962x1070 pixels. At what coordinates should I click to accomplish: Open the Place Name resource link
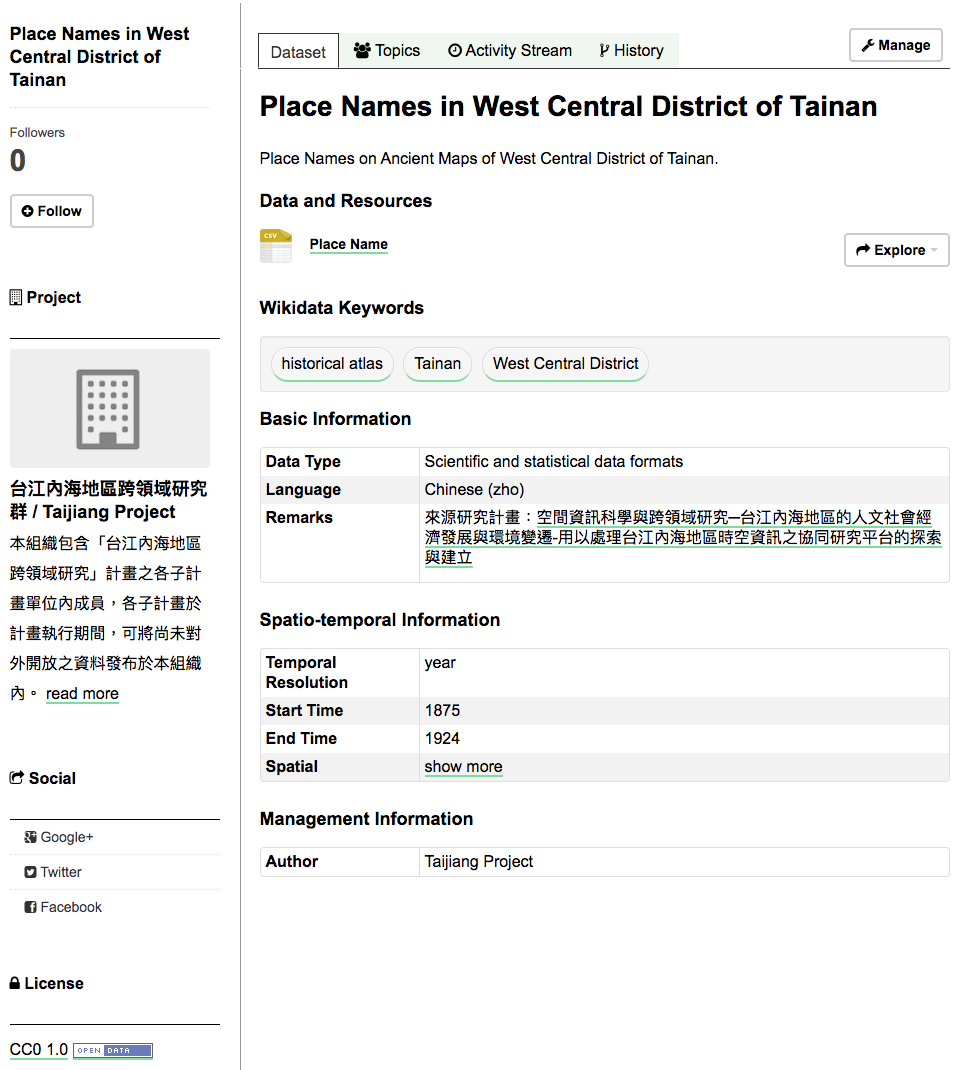[349, 244]
